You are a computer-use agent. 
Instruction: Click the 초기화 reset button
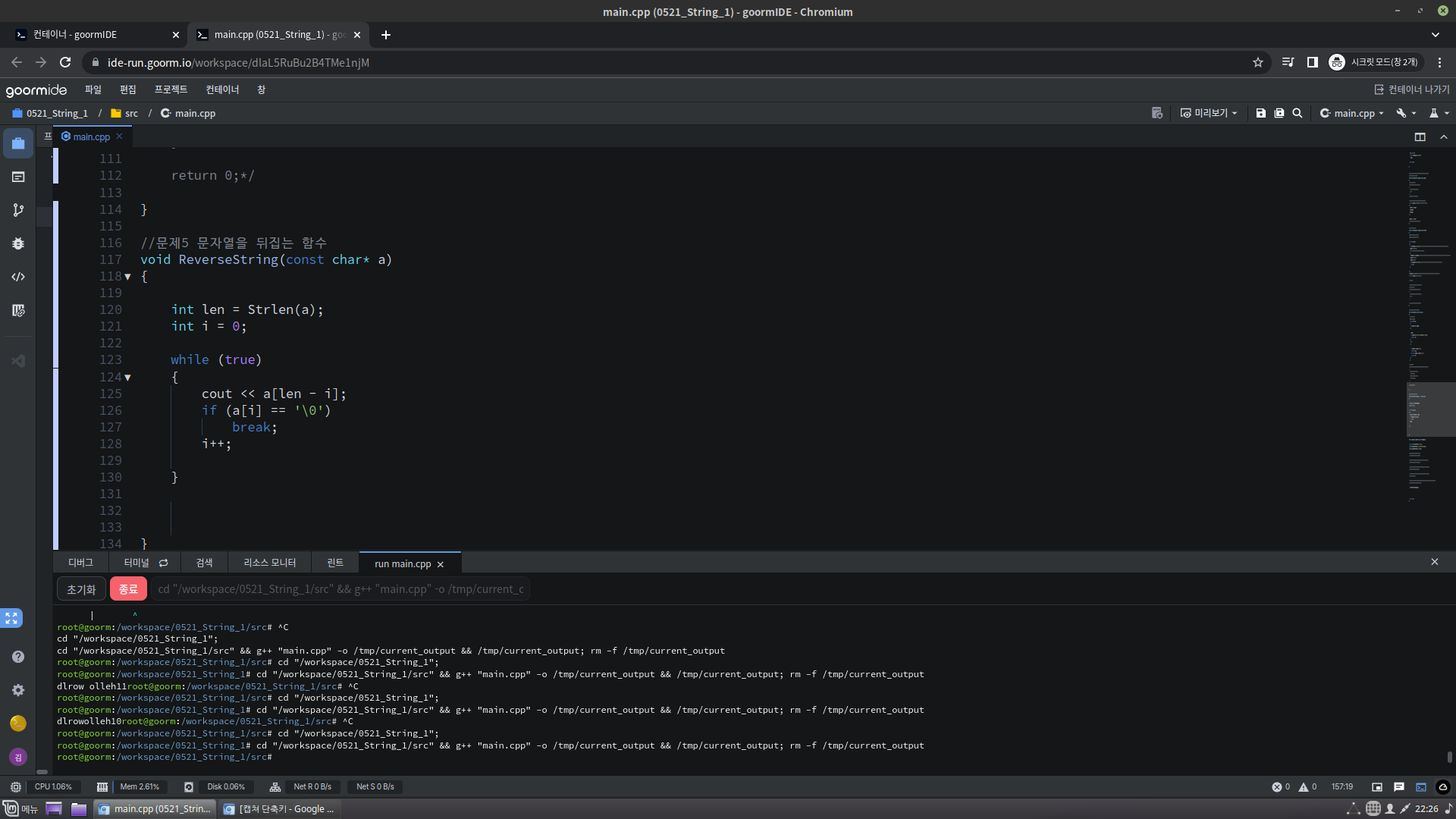(x=81, y=589)
